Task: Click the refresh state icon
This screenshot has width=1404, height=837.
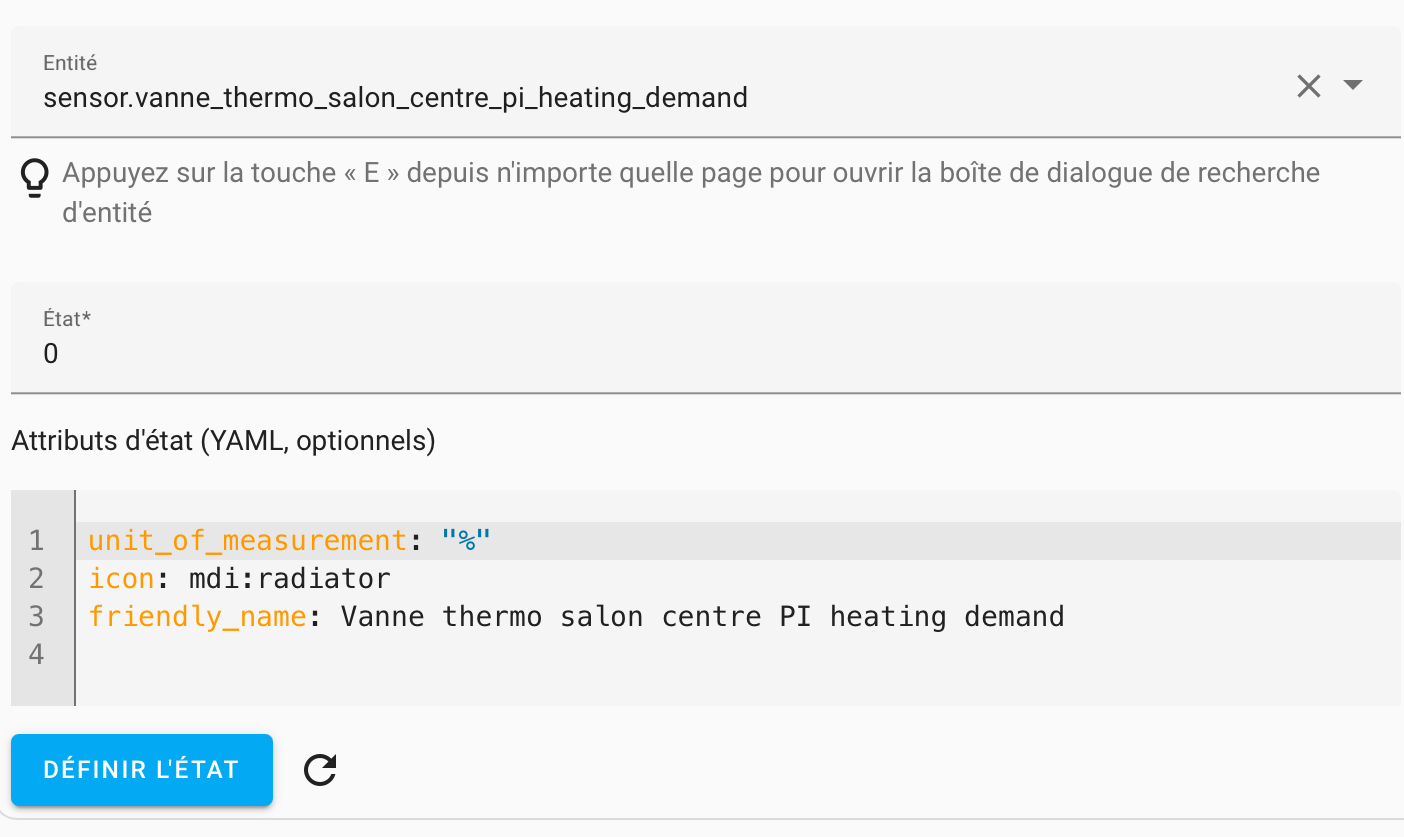Action: pyautogui.click(x=320, y=769)
